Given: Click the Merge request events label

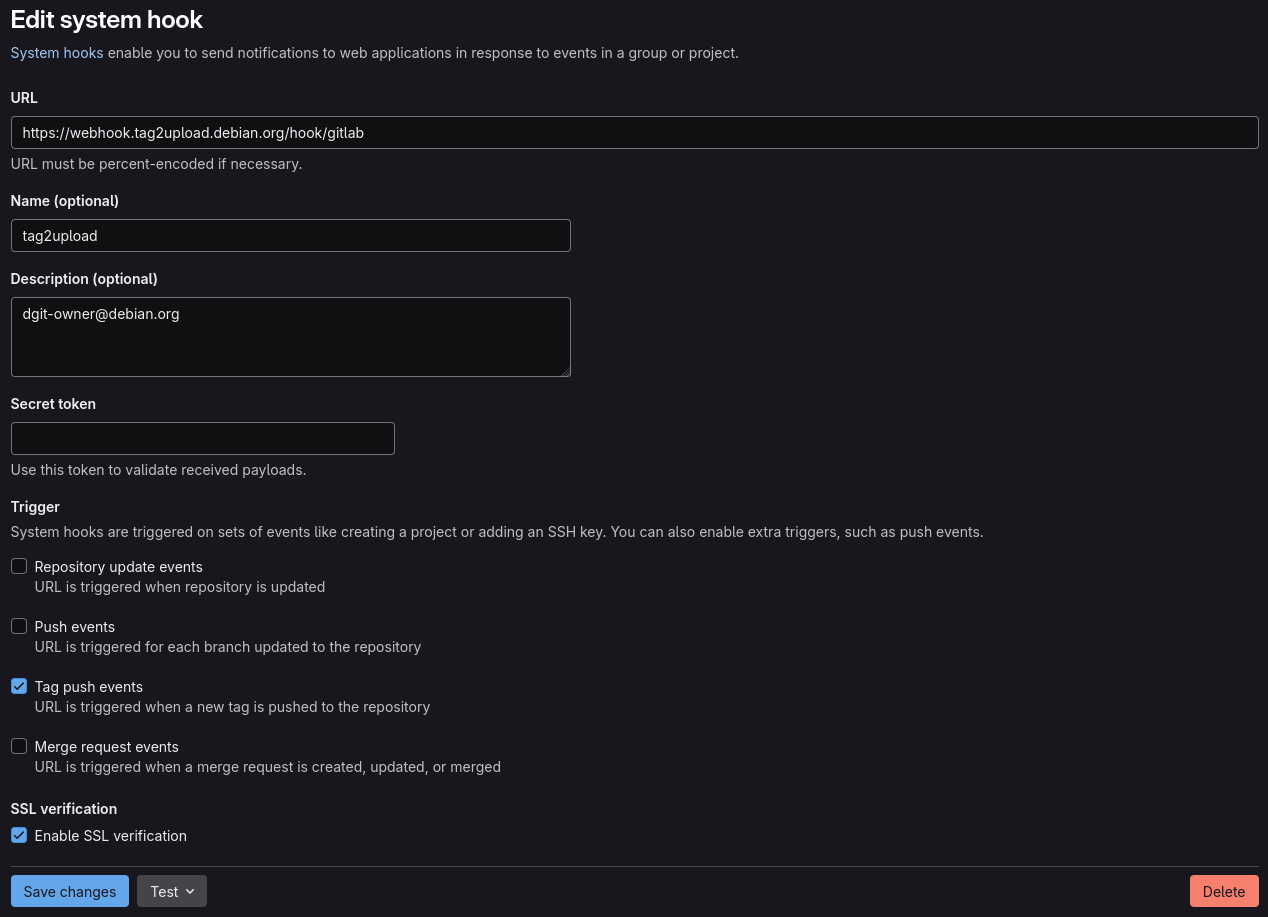Looking at the screenshot, I should pos(107,747).
